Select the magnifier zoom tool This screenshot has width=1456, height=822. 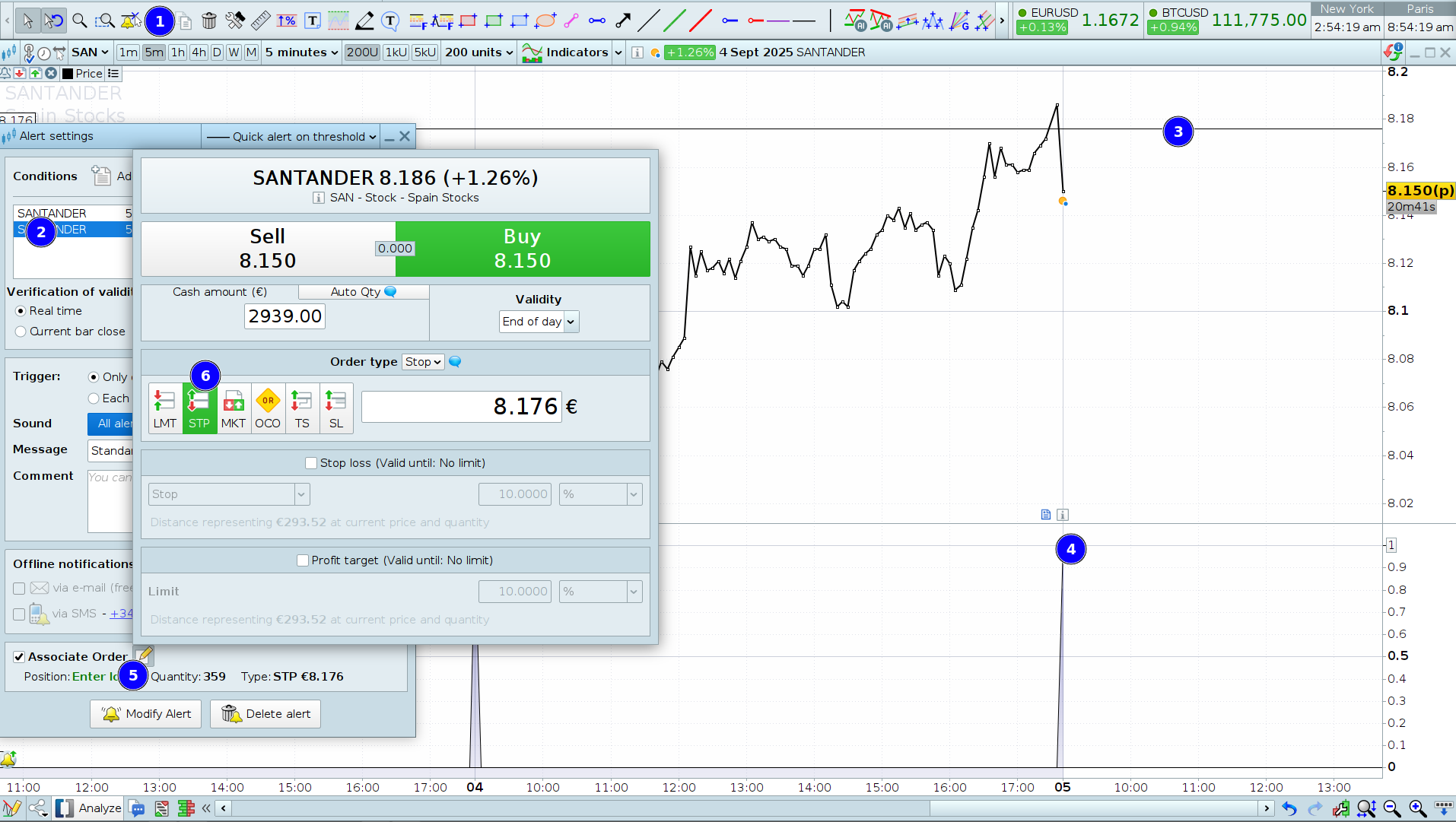[x=79, y=21]
